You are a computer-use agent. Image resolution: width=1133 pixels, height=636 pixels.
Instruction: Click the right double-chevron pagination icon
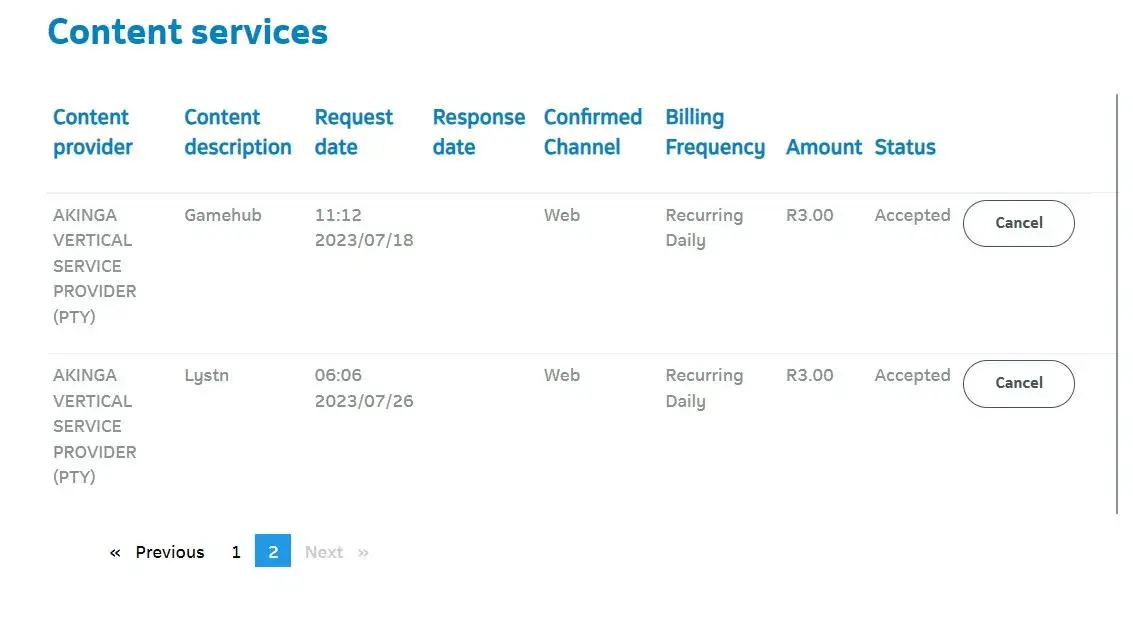pyautogui.click(x=363, y=552)
